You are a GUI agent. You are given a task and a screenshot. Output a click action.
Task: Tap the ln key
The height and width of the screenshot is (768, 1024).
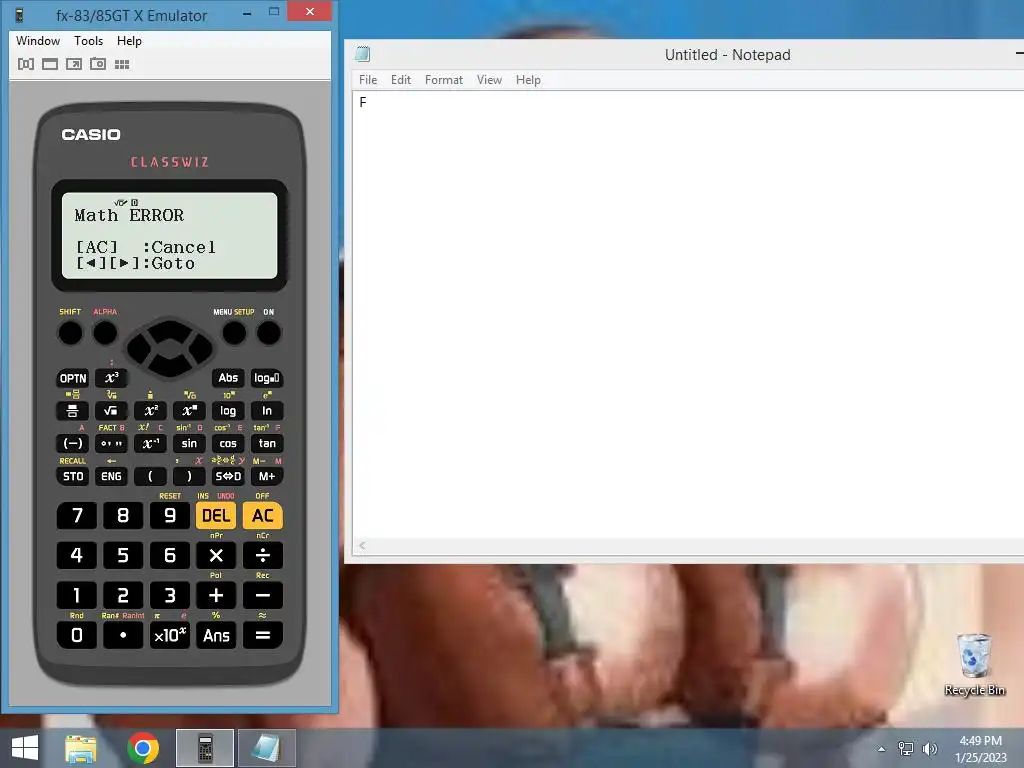coord(266,411)
